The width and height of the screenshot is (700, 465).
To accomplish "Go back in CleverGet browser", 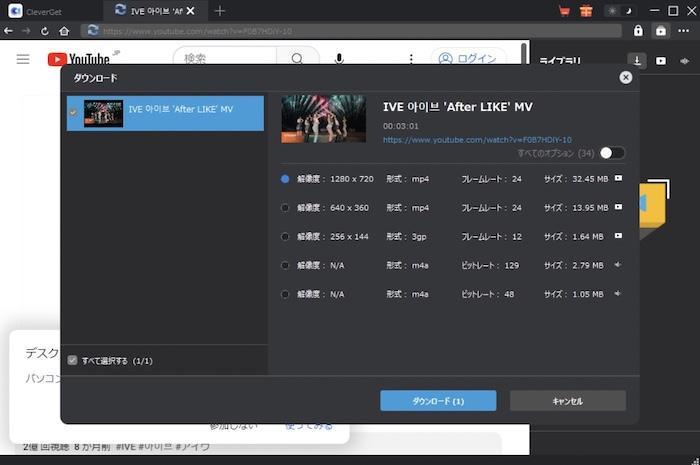I will [x=8, y=31].
